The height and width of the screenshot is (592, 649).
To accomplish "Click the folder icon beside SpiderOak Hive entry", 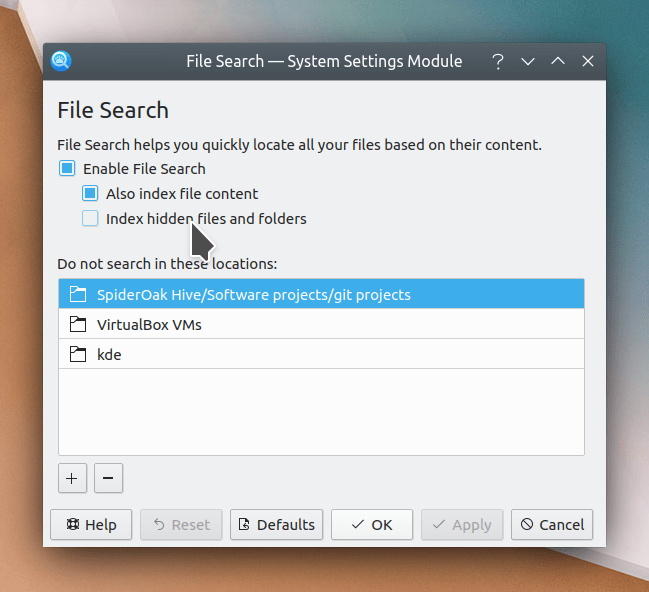I will pyautogui.click(x=77, y=294).
